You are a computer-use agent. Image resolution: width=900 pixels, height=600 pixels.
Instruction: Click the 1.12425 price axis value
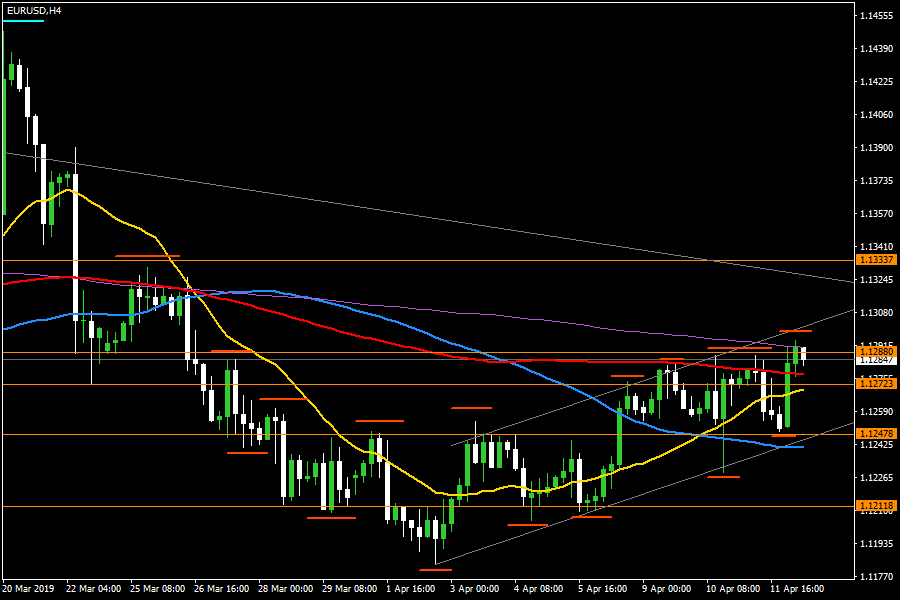point(877,445)
